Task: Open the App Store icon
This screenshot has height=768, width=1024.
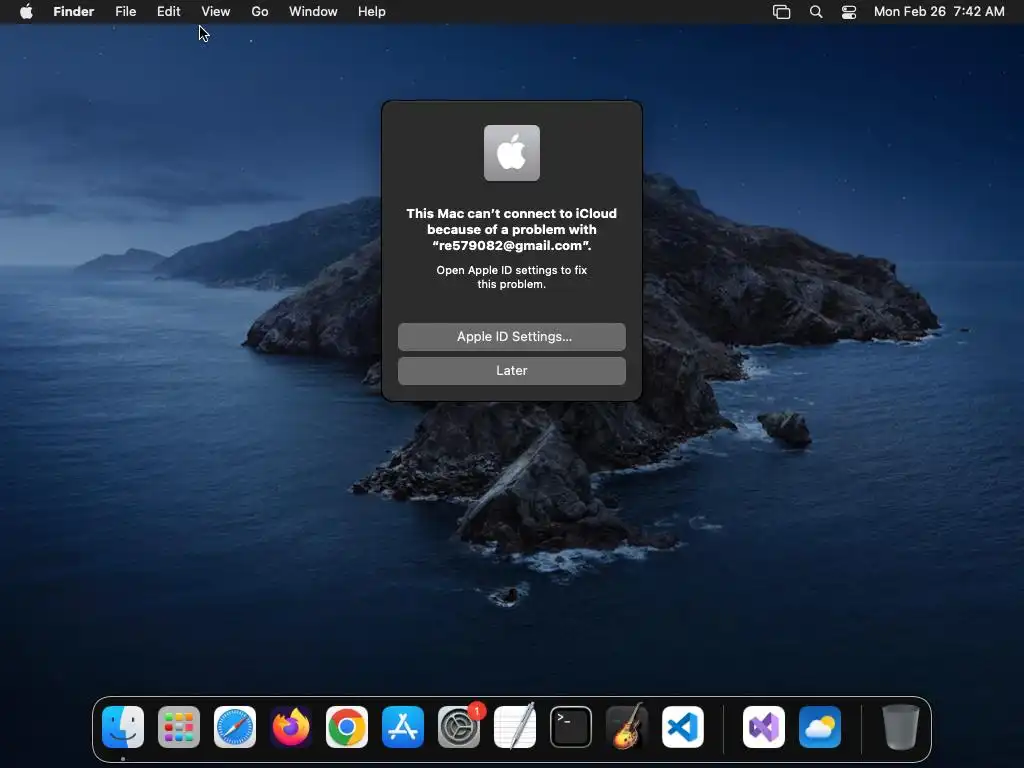Action: 403,727
